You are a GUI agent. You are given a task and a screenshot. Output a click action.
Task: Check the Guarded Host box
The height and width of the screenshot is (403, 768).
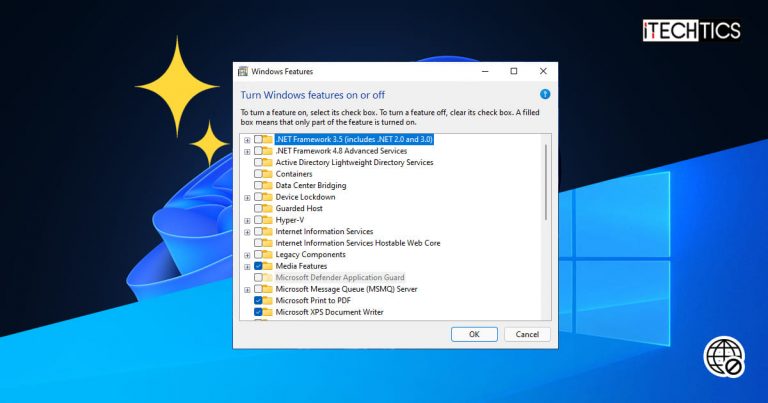coord(258,208)
